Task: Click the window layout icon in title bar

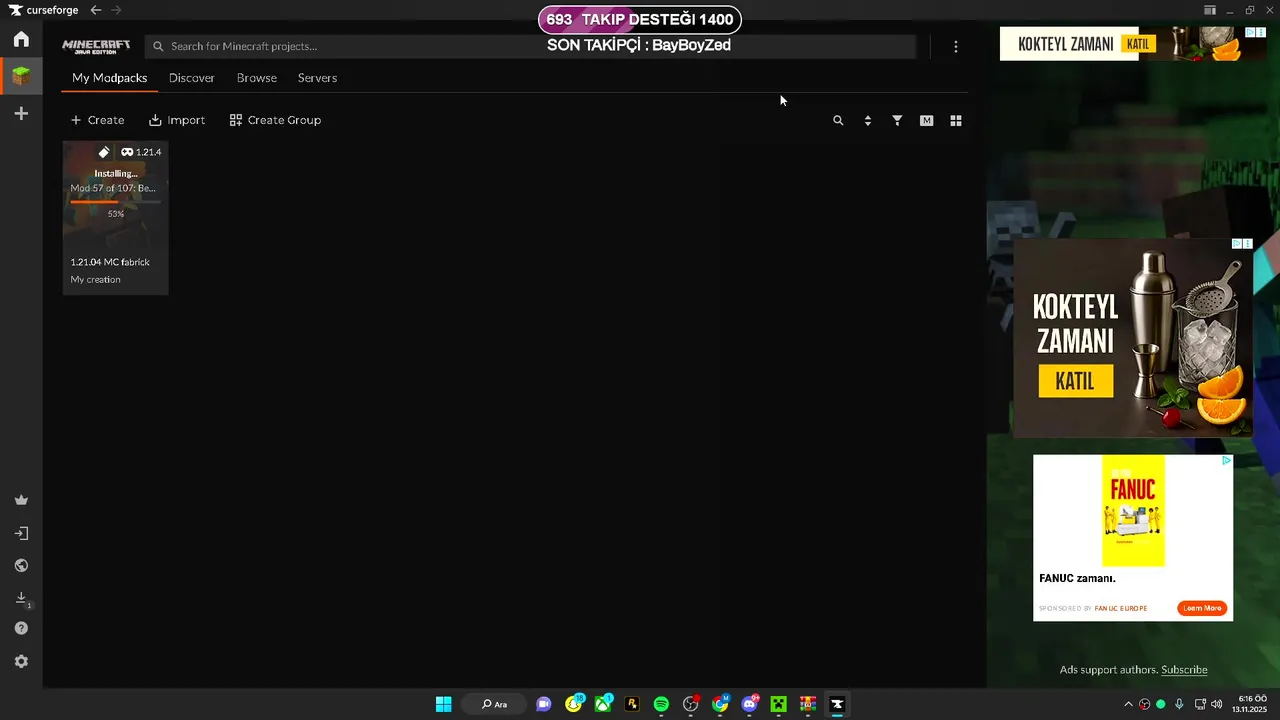Action: pos(1209,10)
